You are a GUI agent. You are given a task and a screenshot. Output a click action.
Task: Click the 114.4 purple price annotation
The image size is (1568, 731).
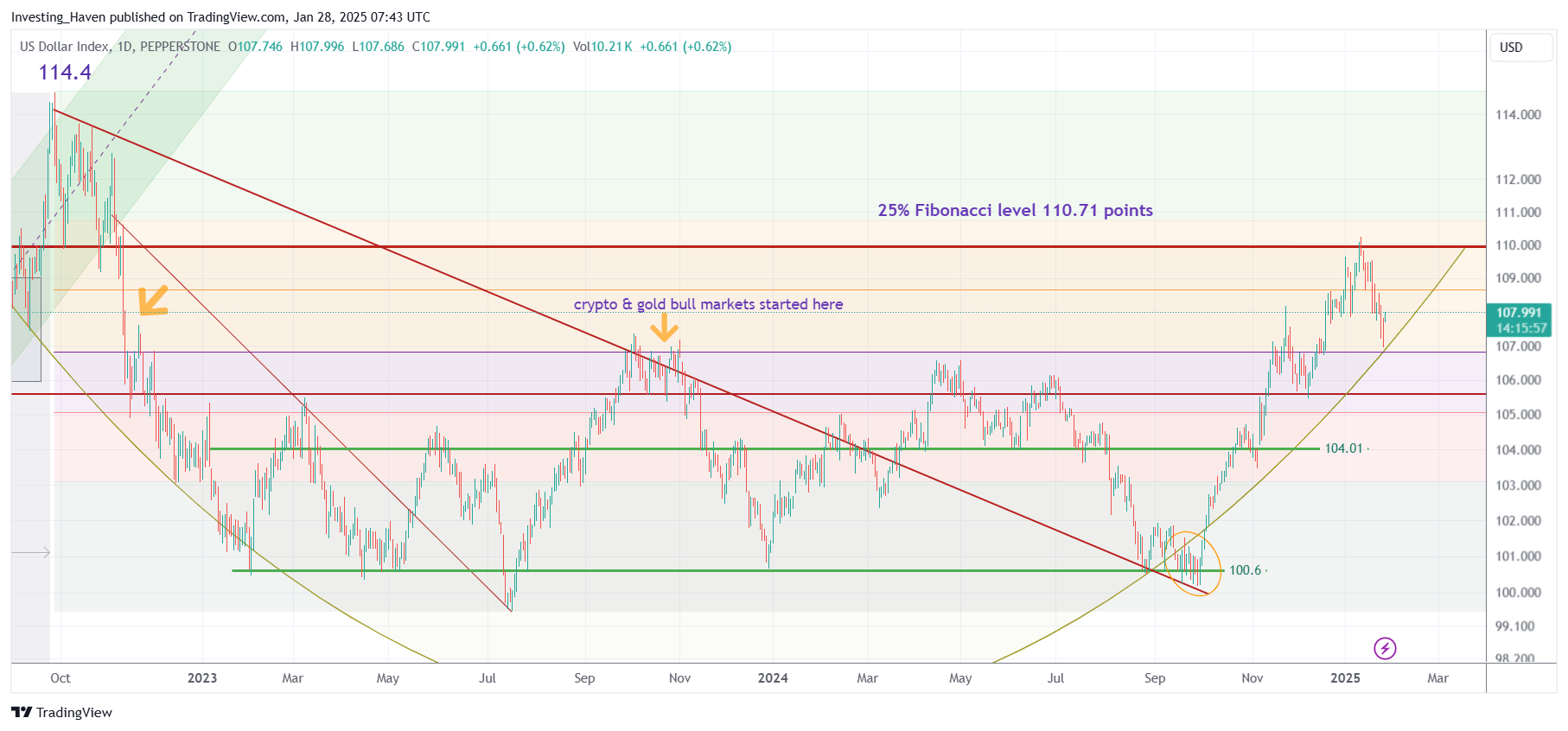click(x=65, y=73)
